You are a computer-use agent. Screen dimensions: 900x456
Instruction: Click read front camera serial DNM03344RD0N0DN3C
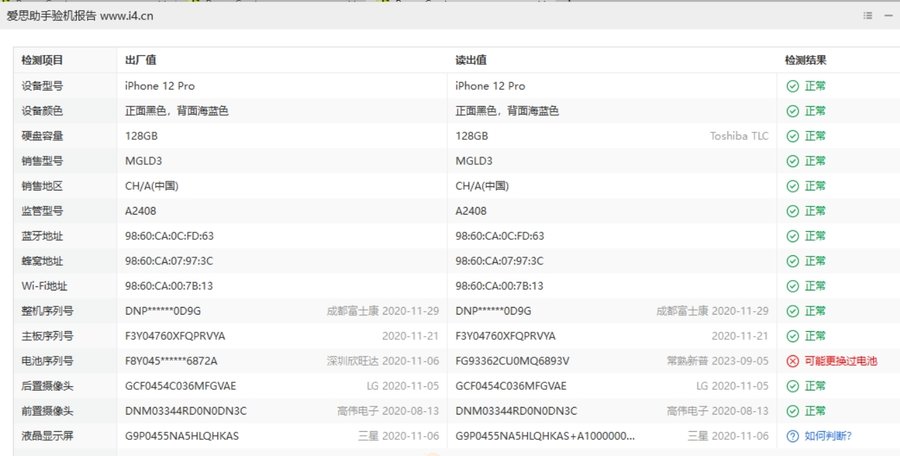(x=517, y=411)
